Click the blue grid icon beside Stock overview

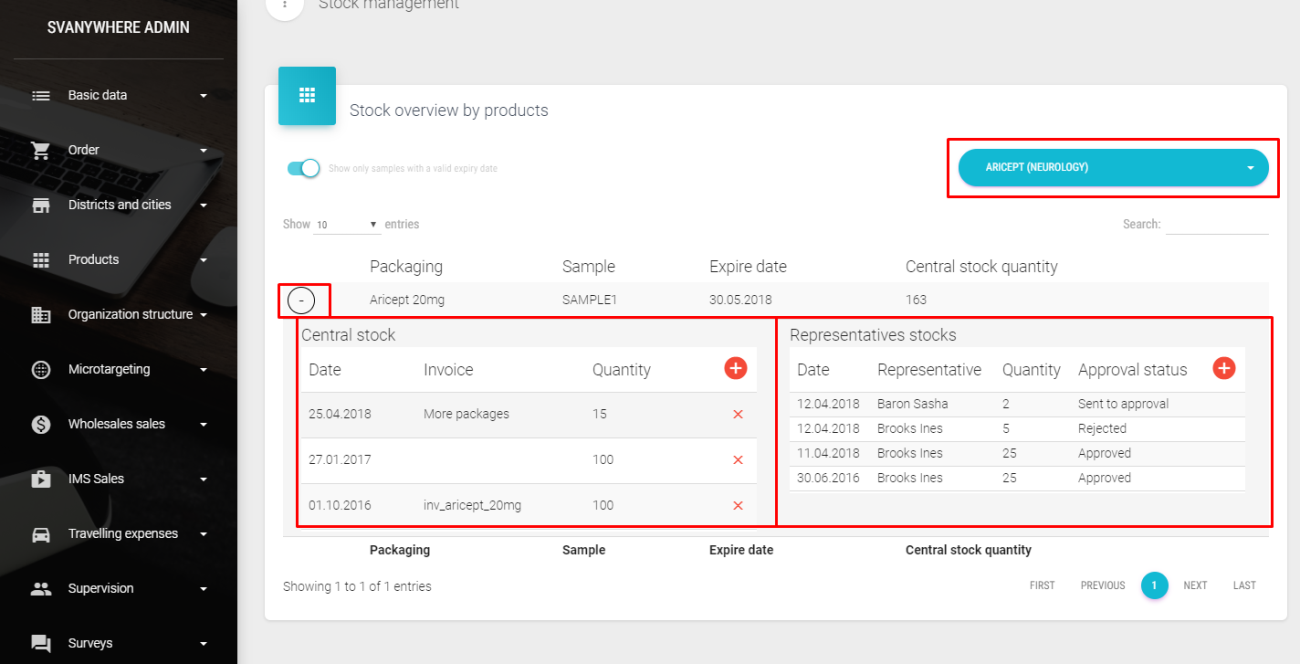point(307,96)
